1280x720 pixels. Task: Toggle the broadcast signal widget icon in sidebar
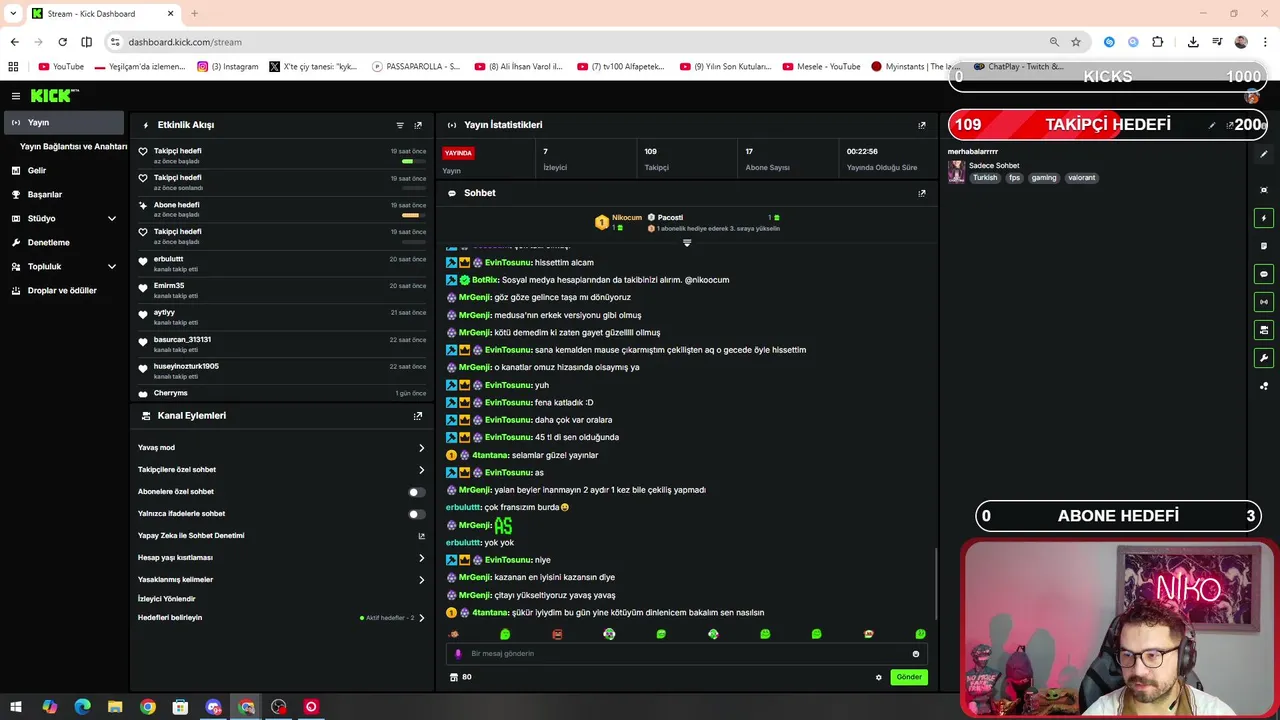[x=1264, y=302]
